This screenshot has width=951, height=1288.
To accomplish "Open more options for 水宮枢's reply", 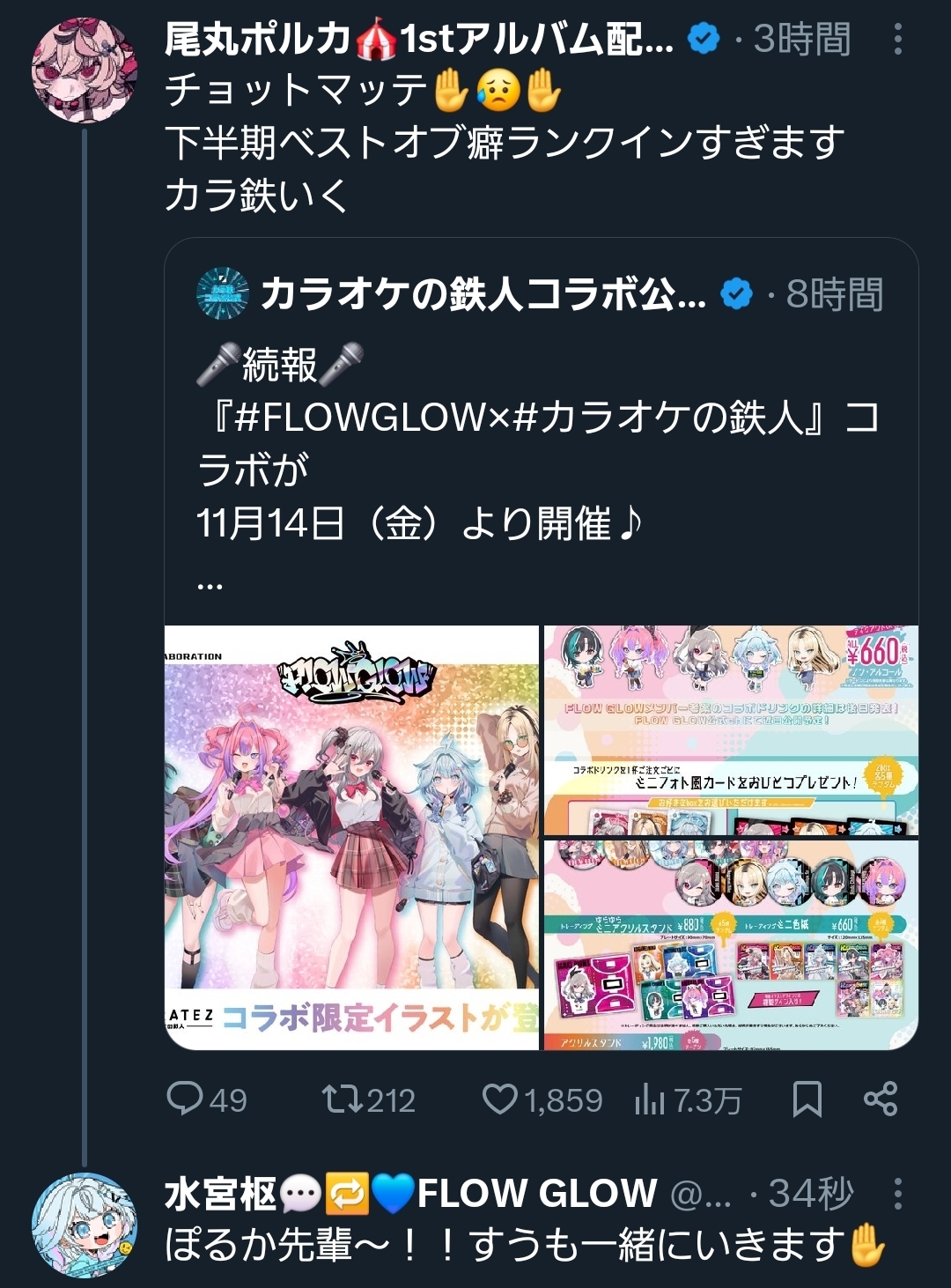I will coord(897,1194).
